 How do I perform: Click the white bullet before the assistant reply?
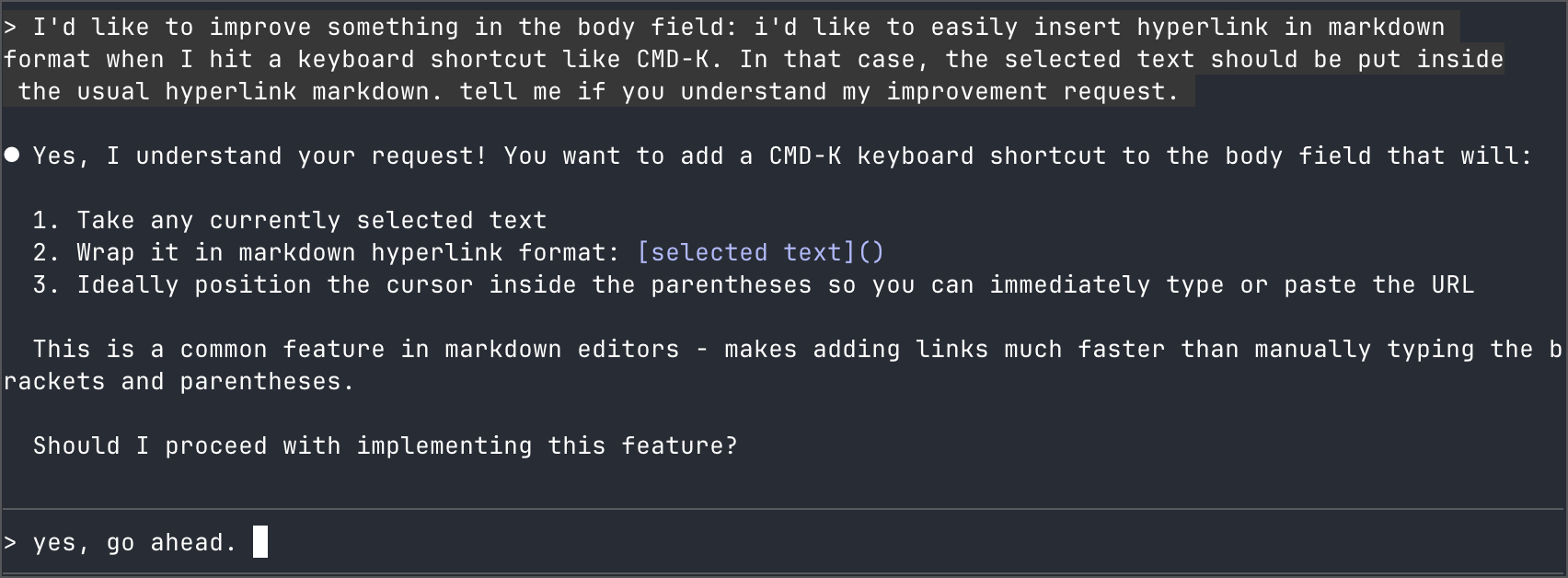(x=12, y=156)
